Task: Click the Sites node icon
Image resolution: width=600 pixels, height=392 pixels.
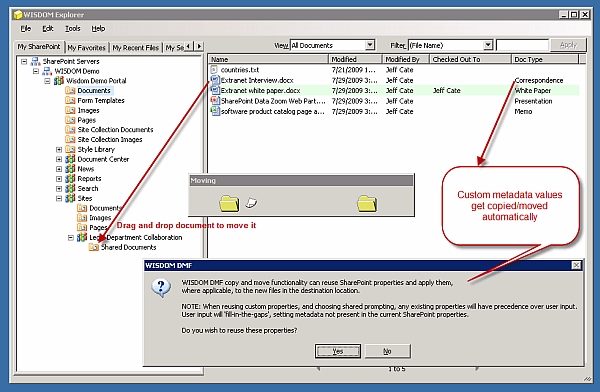Action: tap(70, 198)
